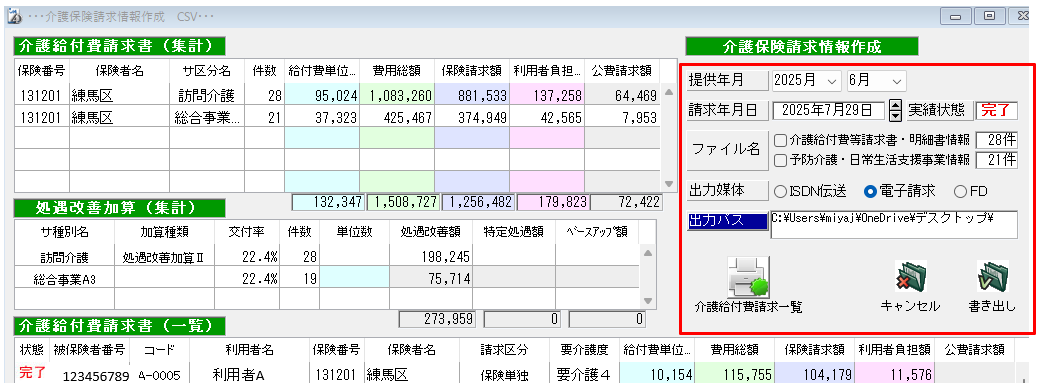Click the 64,469 公費請求額 cell
The height and width of the screenshot is (383, 1038).
[x=622, y=95]
